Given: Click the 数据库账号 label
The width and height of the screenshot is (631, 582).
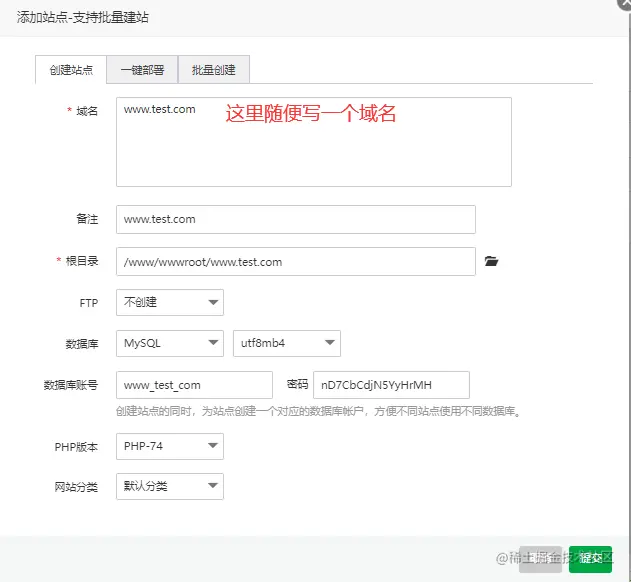Looking at the screenshot, I should pyautogui.click(x=71, y=385).
